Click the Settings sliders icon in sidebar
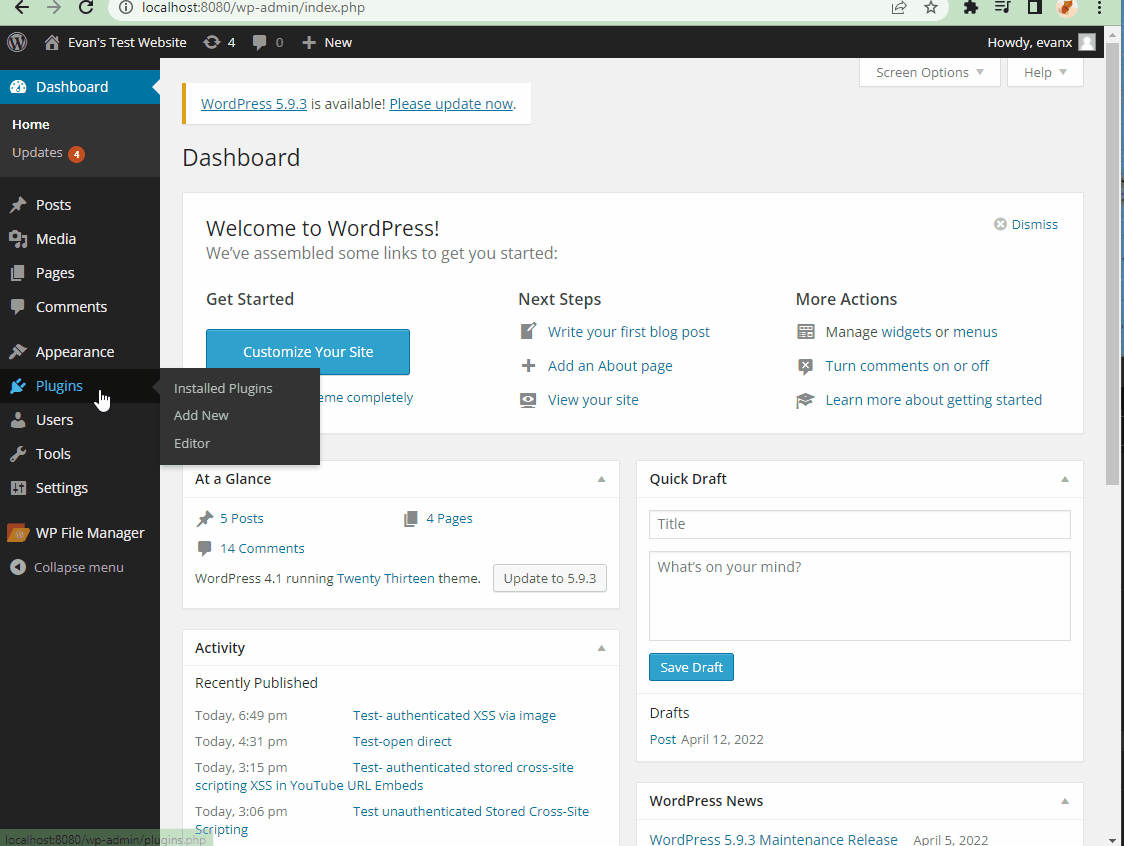The height and width of the screenshot is (846, 1124). [18, 488]
